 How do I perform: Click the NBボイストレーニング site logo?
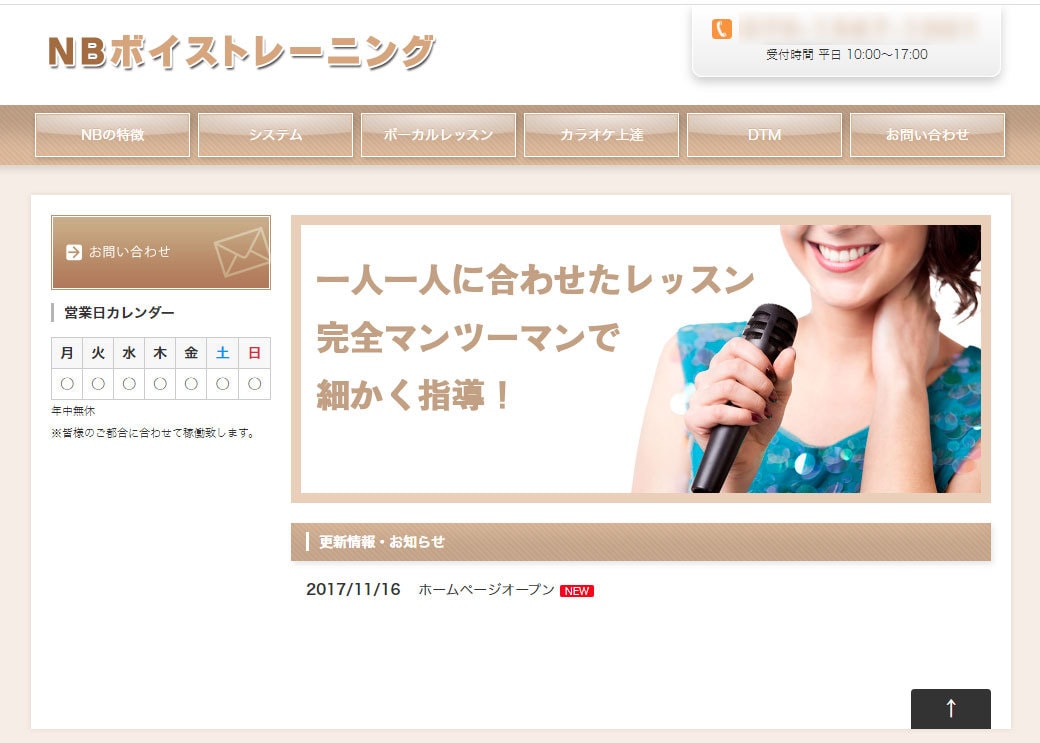(241, 52)
